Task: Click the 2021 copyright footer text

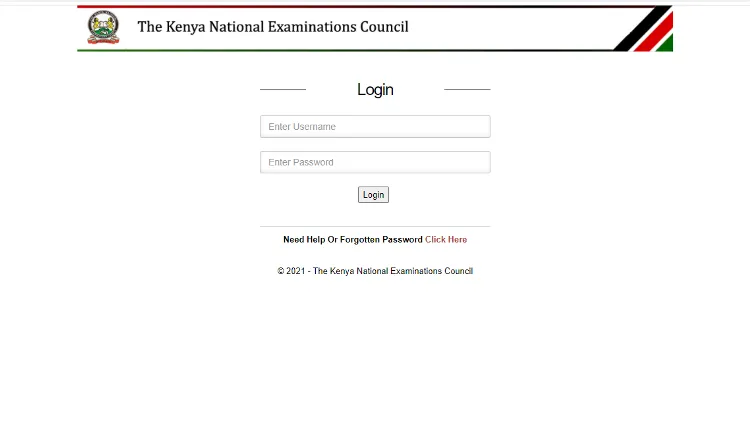Action: [x=375, y=271]
